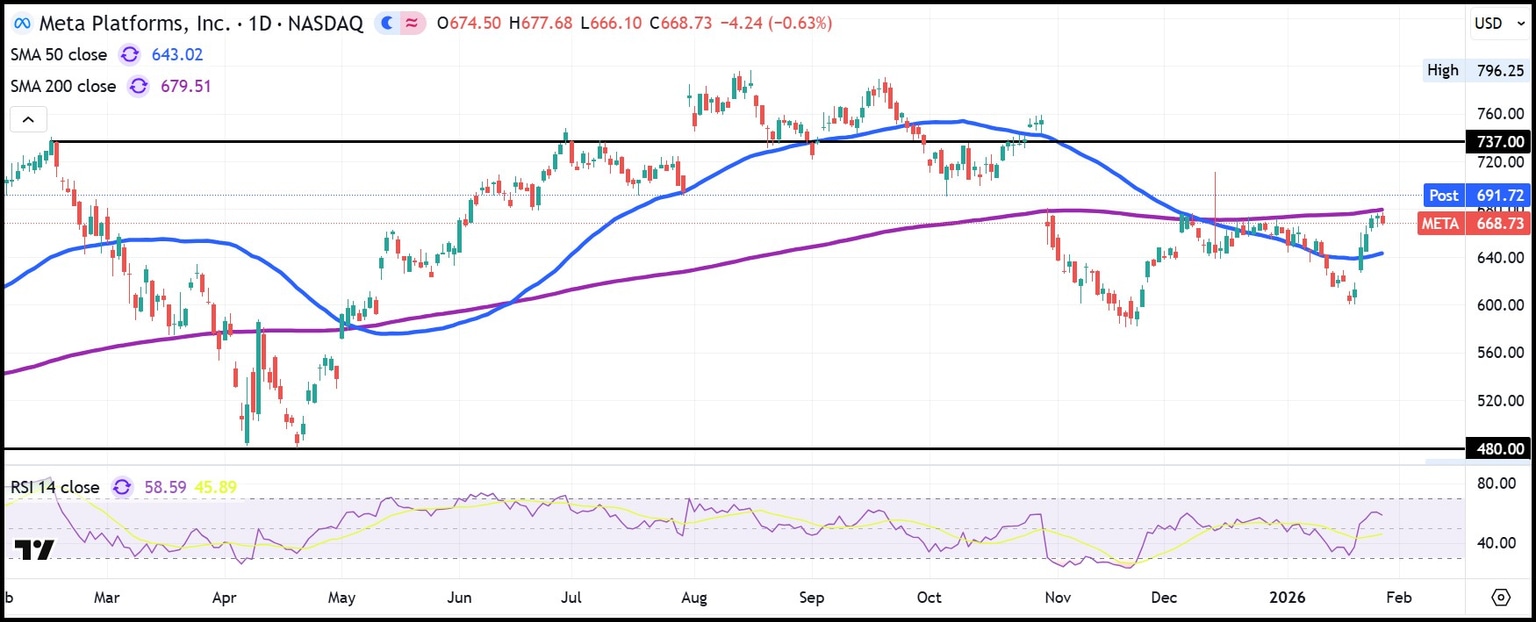Click the red META price label
Viewport: 1536px width, 622px height.
1476,223
